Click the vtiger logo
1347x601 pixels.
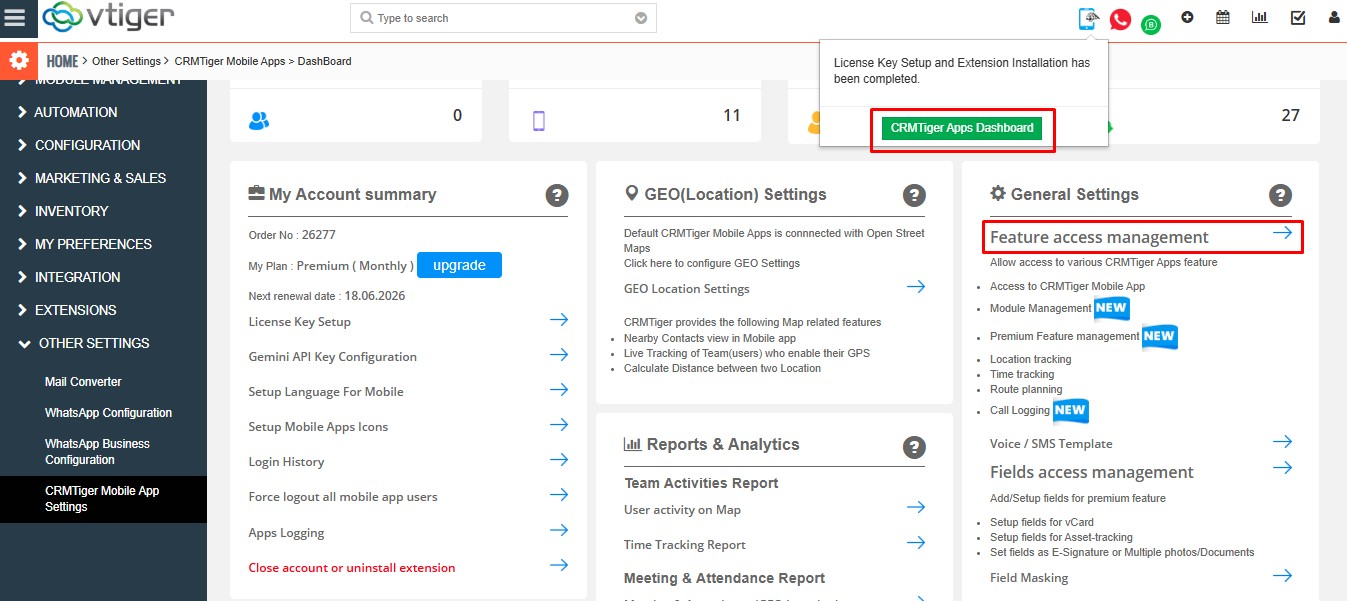tap(109, 18)
